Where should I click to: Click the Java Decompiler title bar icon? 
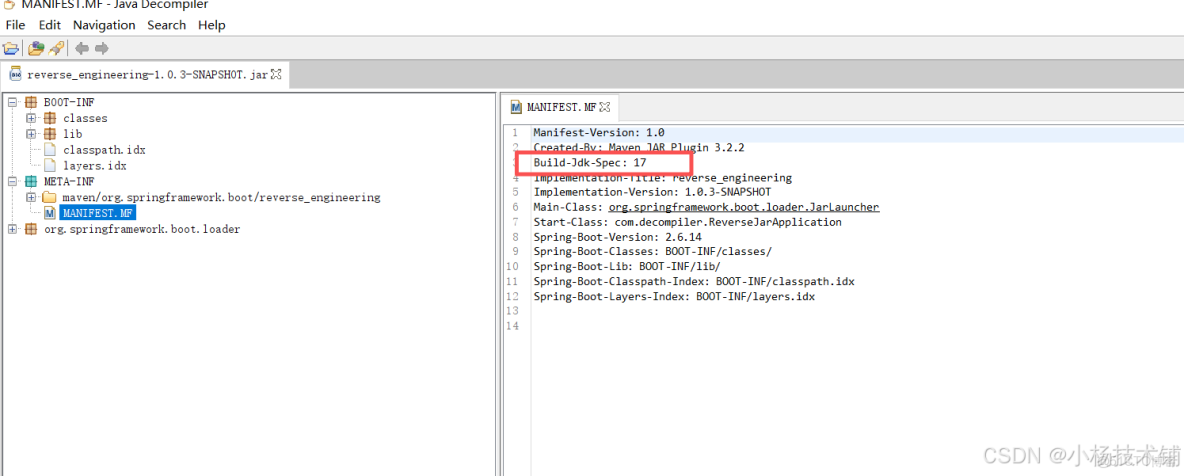(x=9, y=4)
